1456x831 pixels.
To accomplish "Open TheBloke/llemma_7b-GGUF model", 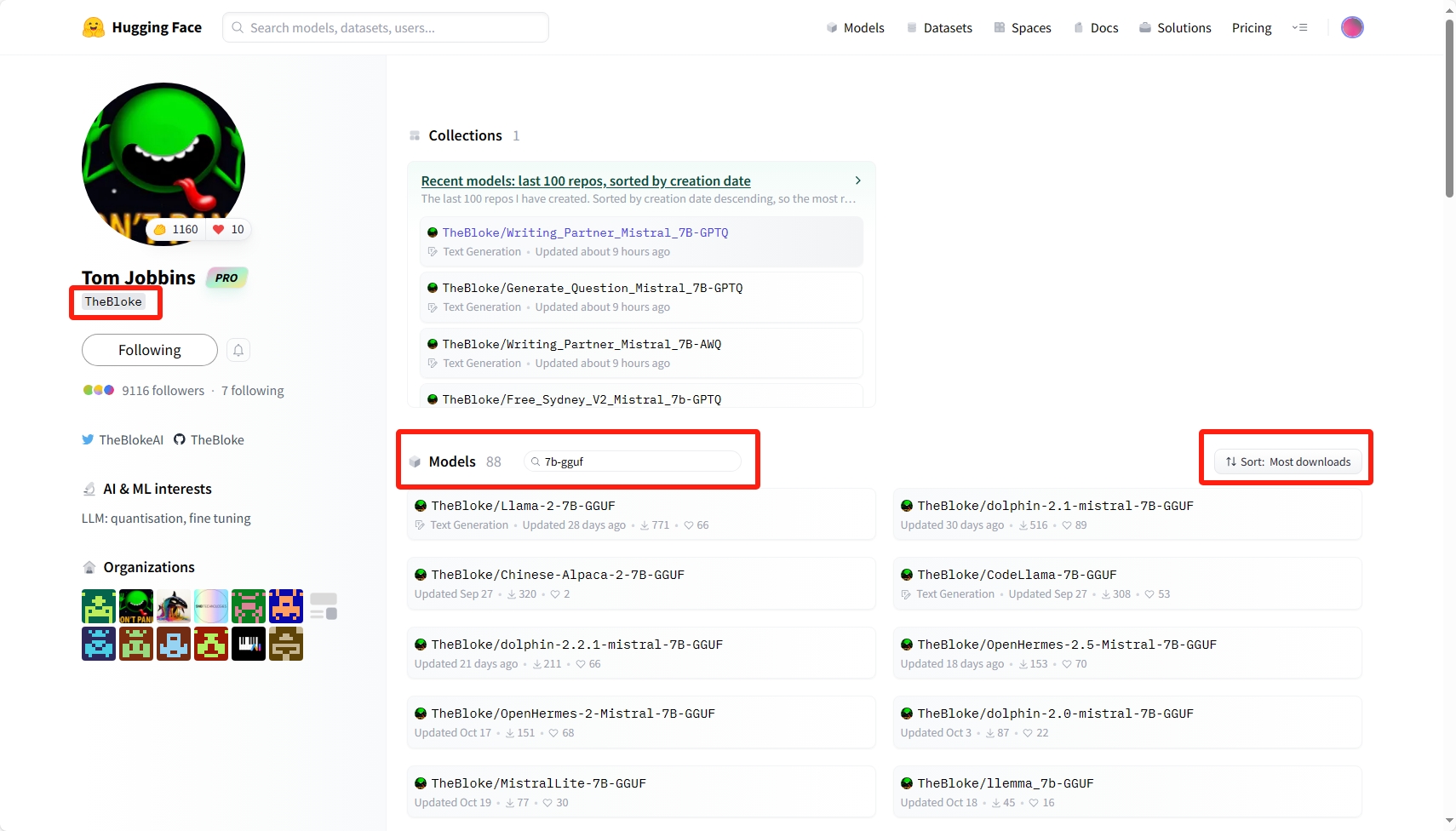I will coord(1127,792).
